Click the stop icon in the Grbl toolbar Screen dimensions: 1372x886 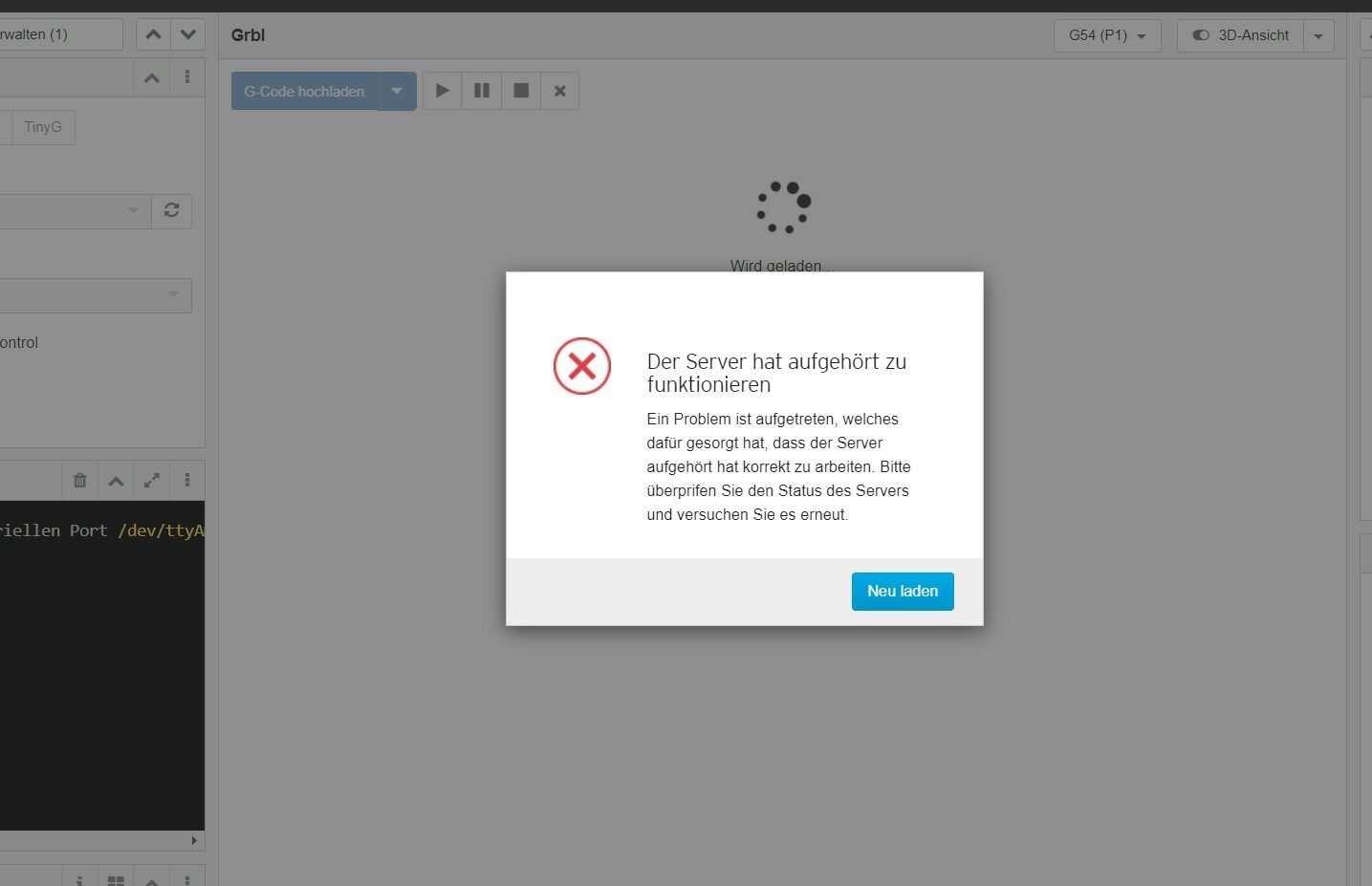pos(521,91)
